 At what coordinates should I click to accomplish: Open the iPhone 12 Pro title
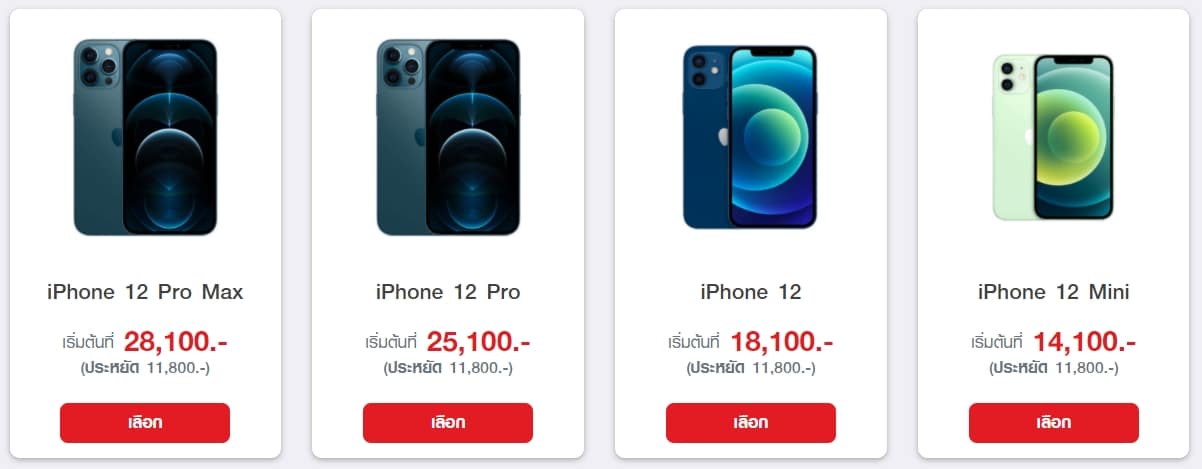(x=448, y=293)
